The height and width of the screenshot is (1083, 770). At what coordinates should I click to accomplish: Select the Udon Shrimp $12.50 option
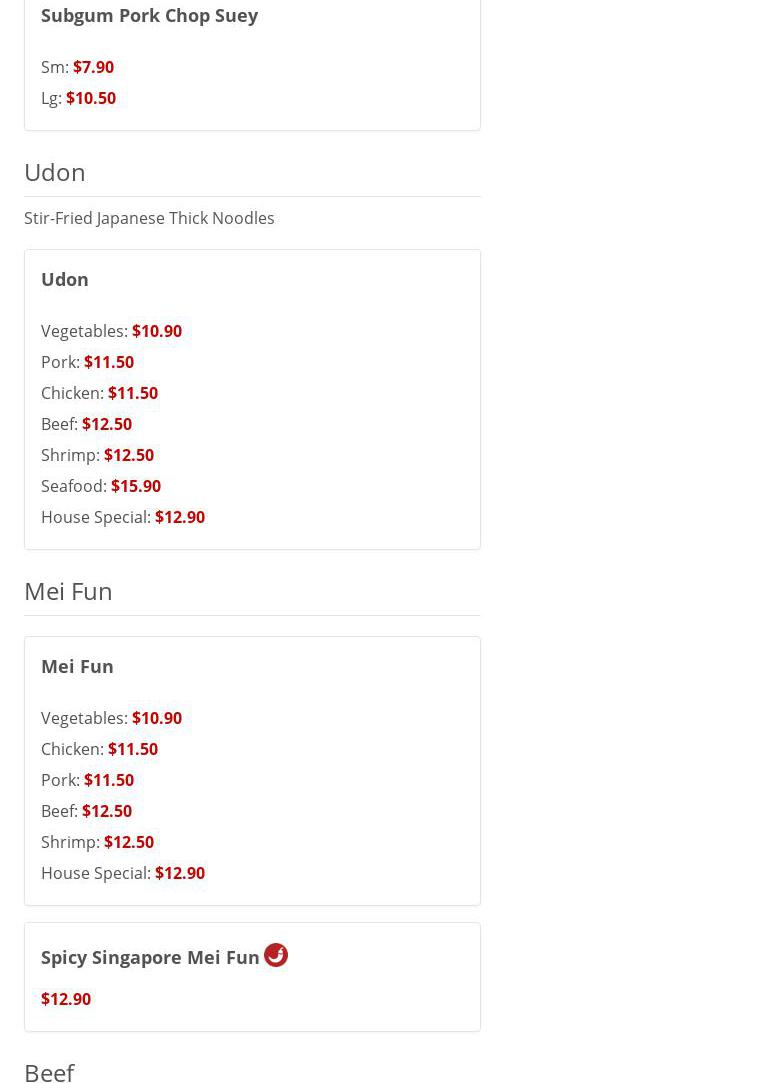(x=128, y=455)
